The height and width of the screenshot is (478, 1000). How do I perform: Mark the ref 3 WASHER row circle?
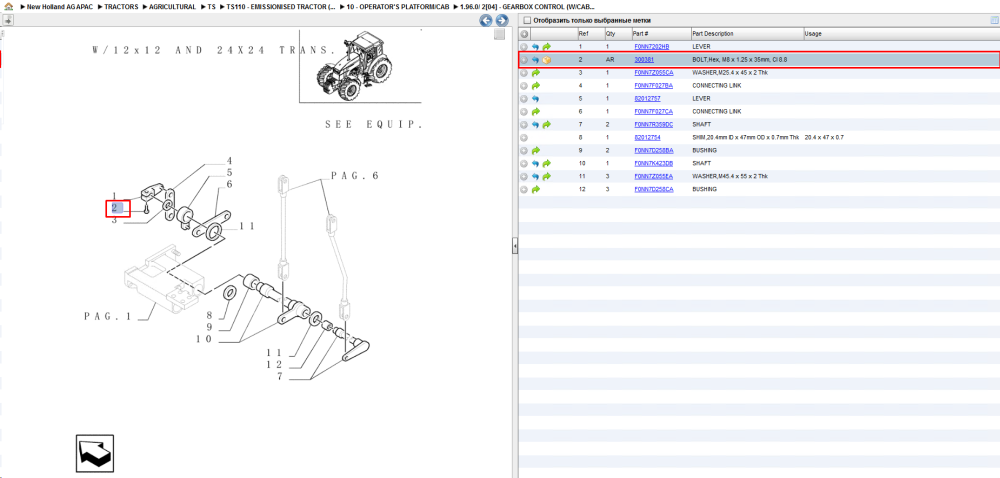coord(524,73)
